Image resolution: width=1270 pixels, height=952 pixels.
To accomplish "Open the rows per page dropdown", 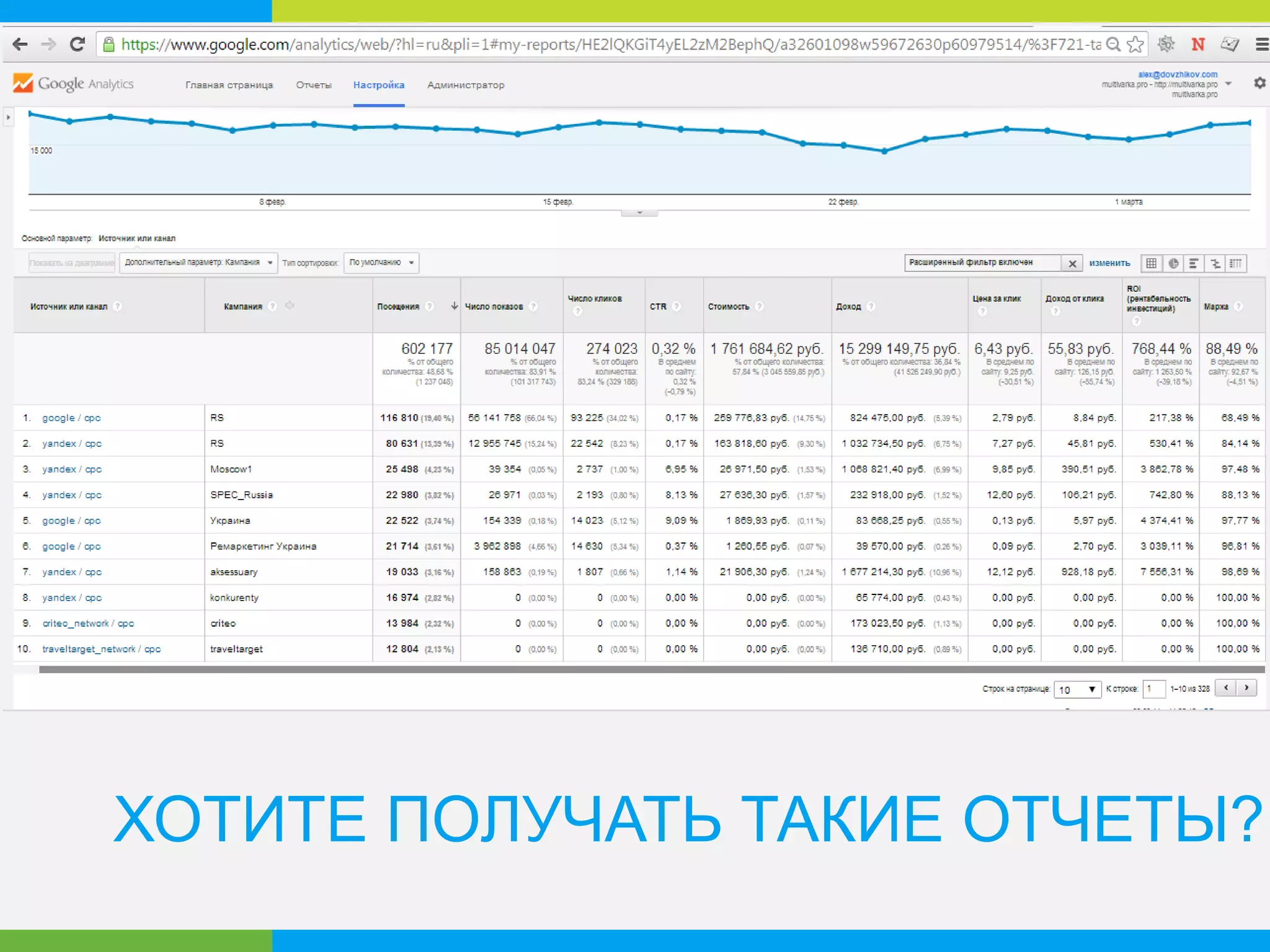I will pos(1077,689).
